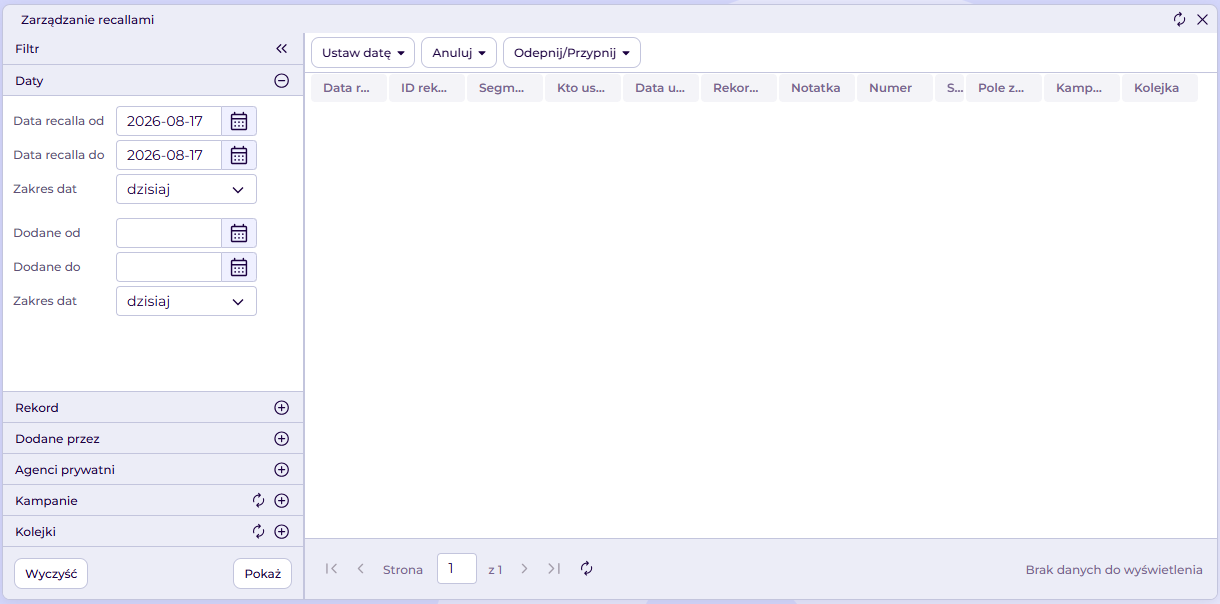Collapse the Daty section
Image resolution: width=1220 pixels, height=604 pixels.
coord(282,81)
